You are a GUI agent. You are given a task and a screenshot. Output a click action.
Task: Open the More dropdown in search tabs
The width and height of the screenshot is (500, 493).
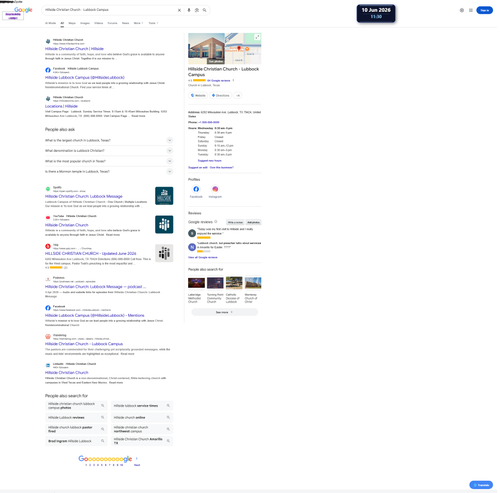(138, 23)
